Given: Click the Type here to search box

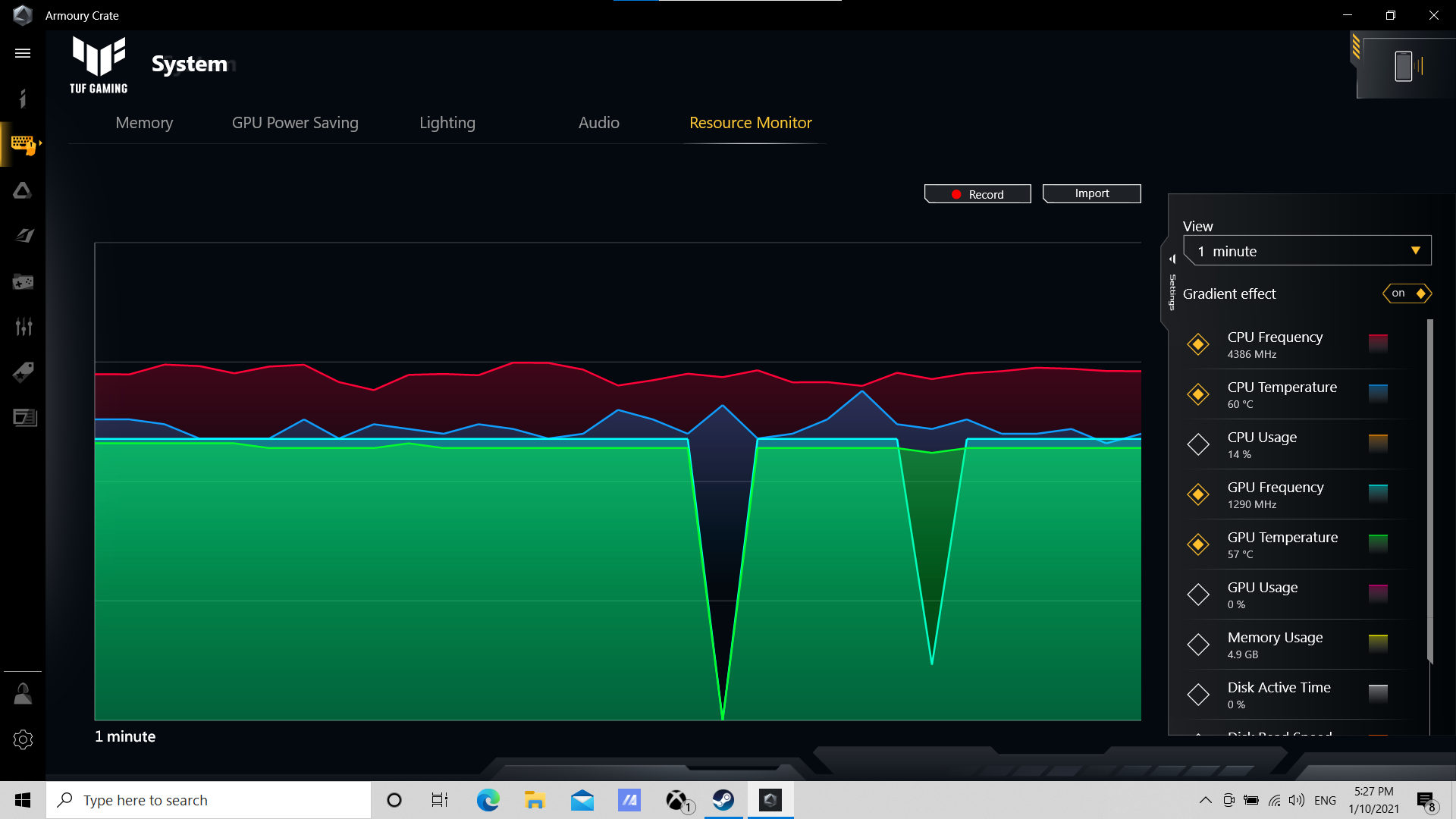Looking at the screenshot, I should pyautogui.click(x=209, y=800).
